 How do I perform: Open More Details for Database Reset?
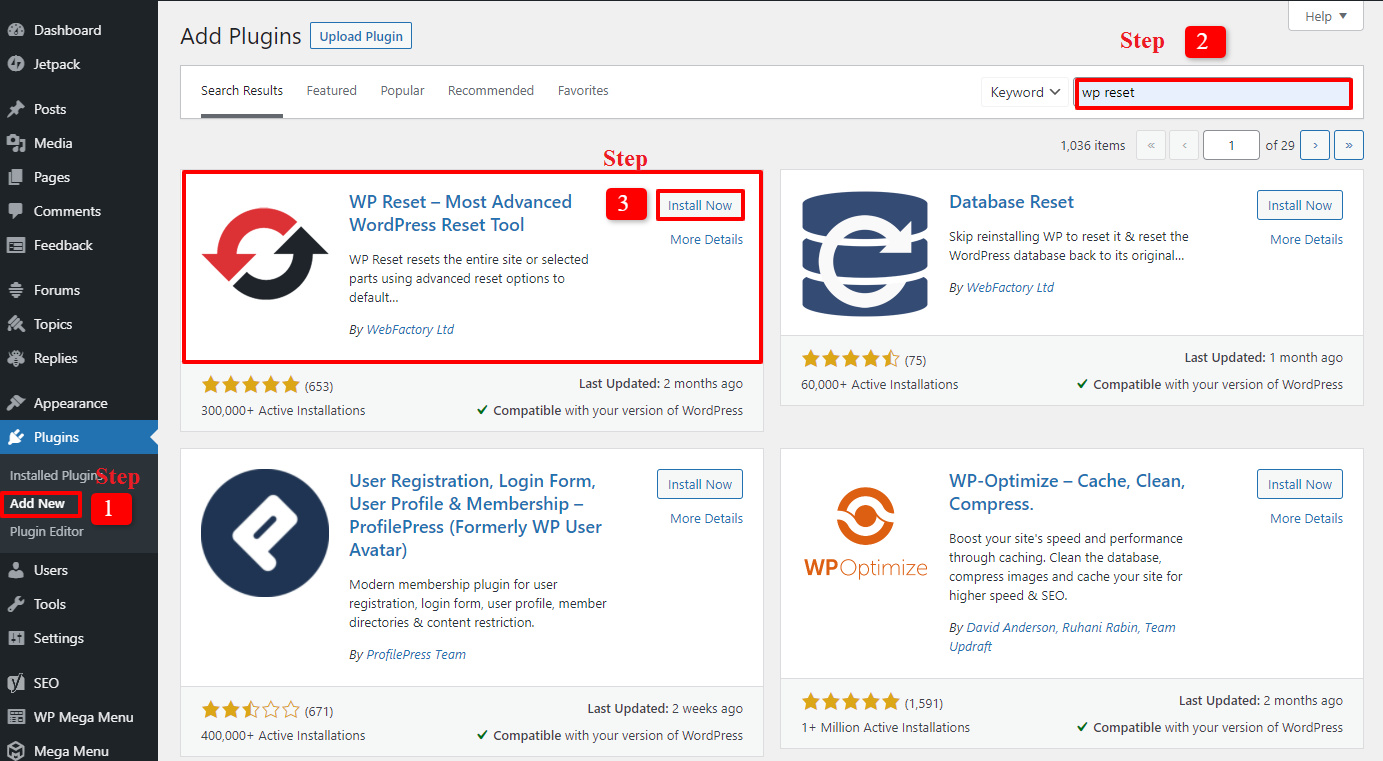tap(1307, 239)
